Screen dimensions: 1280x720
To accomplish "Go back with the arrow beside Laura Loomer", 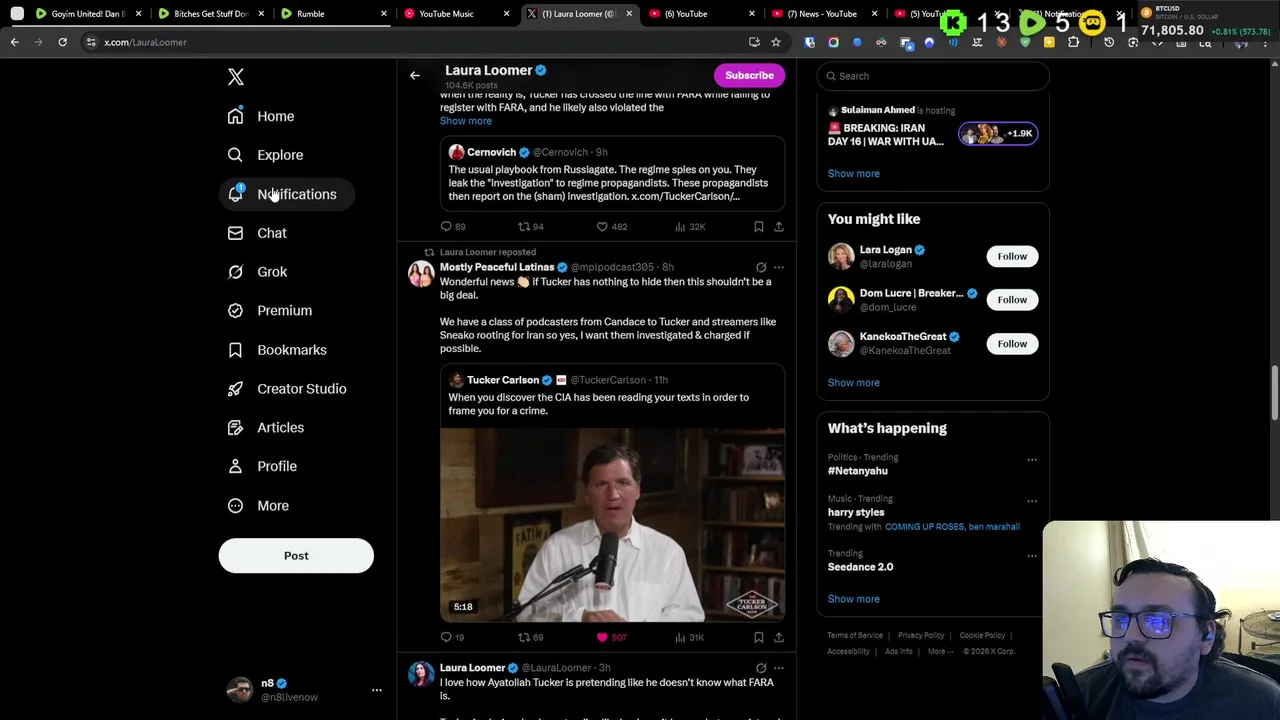I will click(x=415, y=75).
